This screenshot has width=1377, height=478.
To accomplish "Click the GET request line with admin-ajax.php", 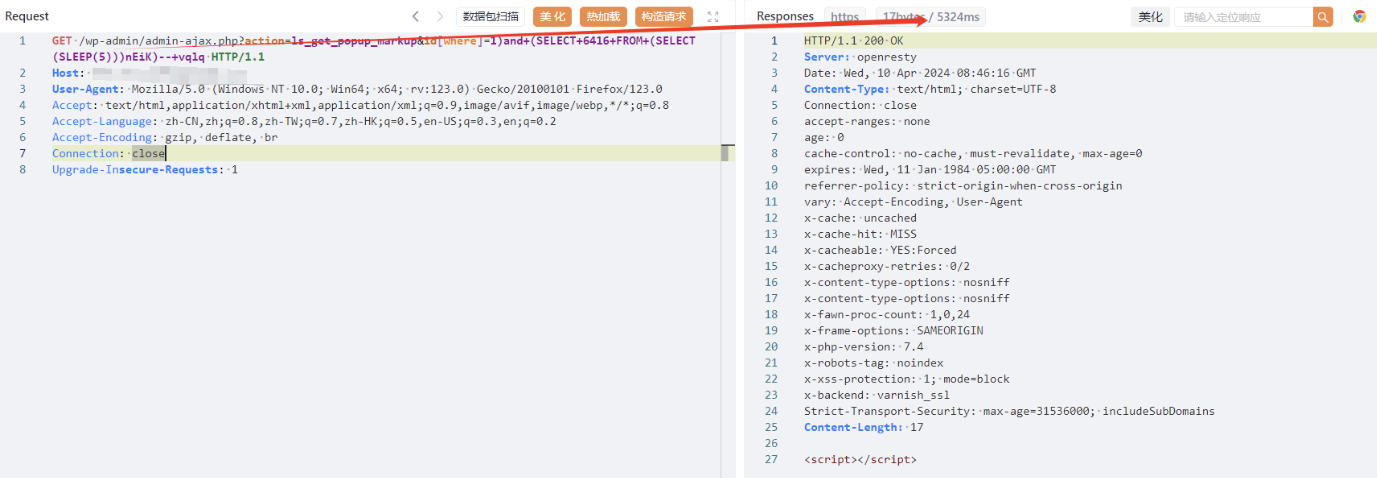I will 374,41.
